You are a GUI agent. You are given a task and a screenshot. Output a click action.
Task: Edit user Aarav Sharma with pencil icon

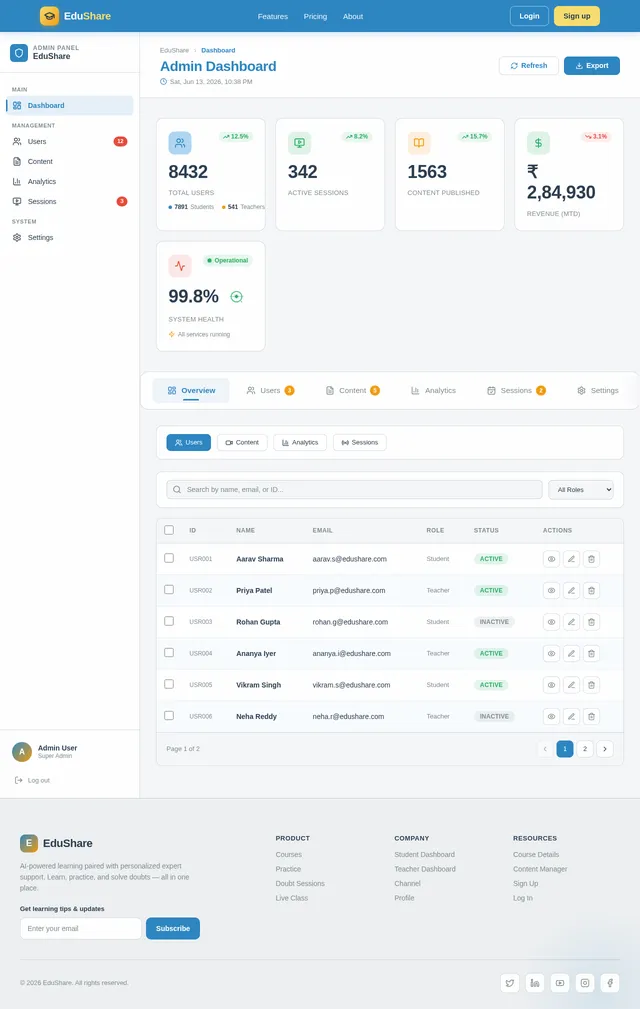(x=571, y=559)
